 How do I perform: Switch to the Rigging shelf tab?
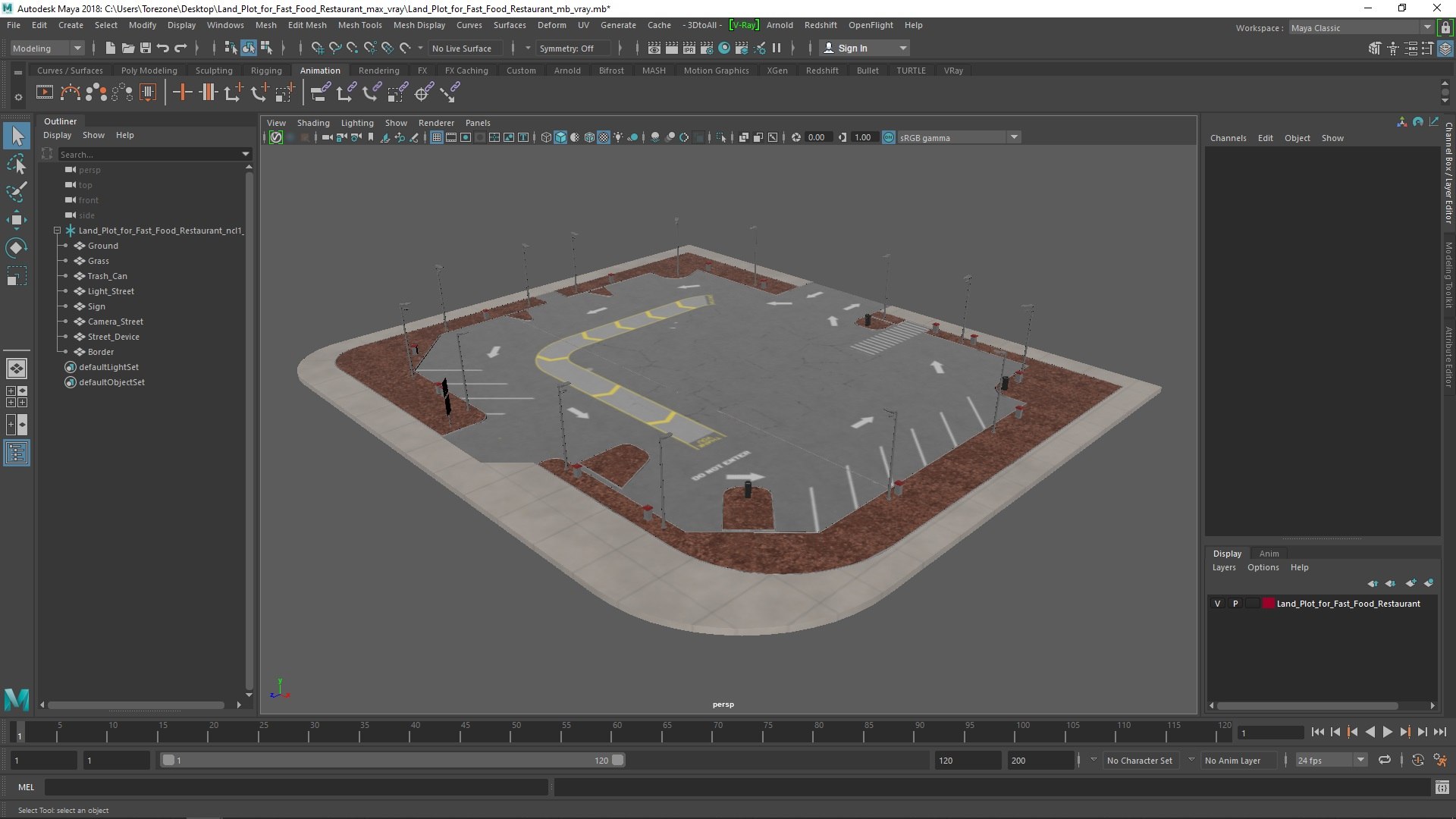pos(266,71)
